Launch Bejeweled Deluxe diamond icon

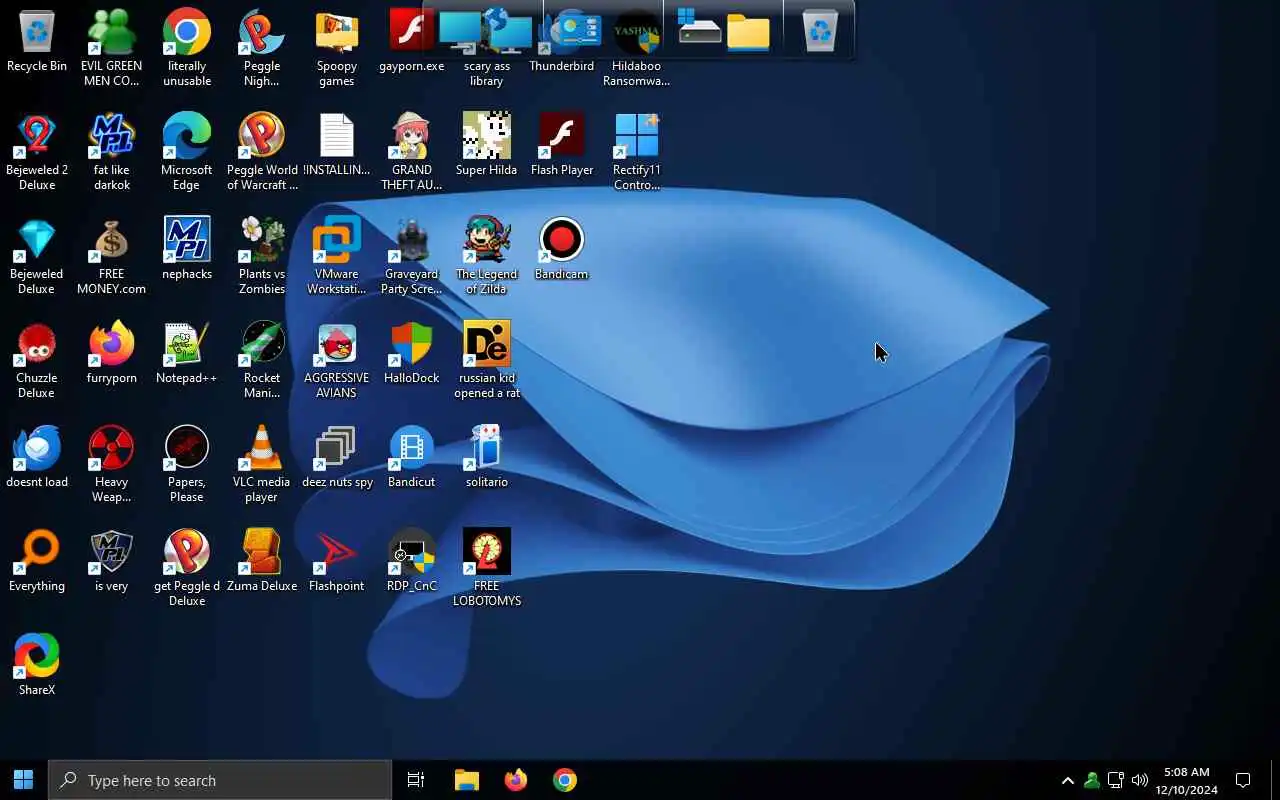point(37,255)
